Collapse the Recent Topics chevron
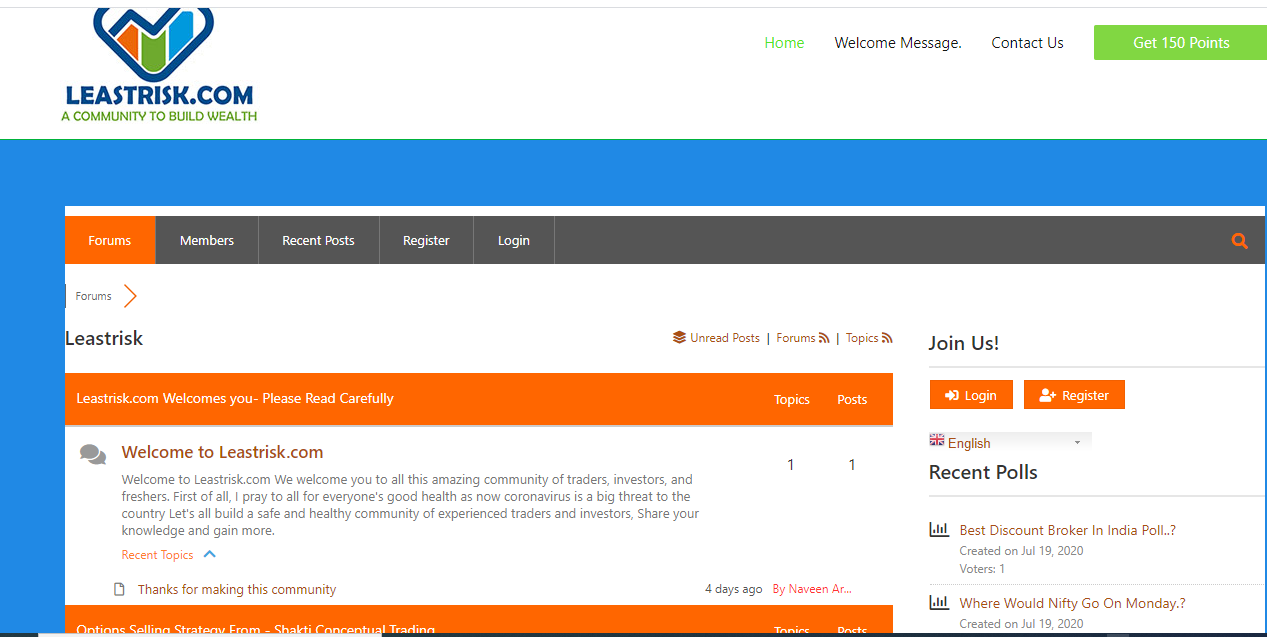The width and height of the screenshot is (1267, 637). point(209,554)
